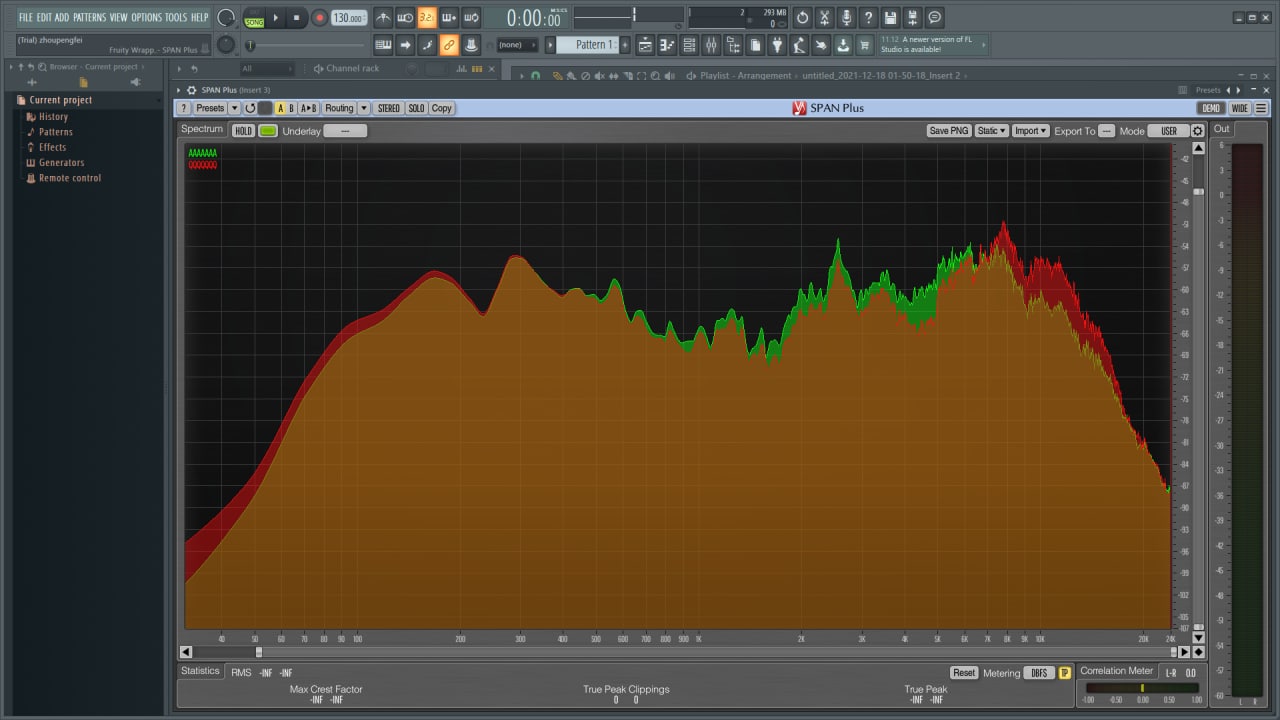
Task: Toggle the green spectrum enable button
Action: click(x=268, y=131)
